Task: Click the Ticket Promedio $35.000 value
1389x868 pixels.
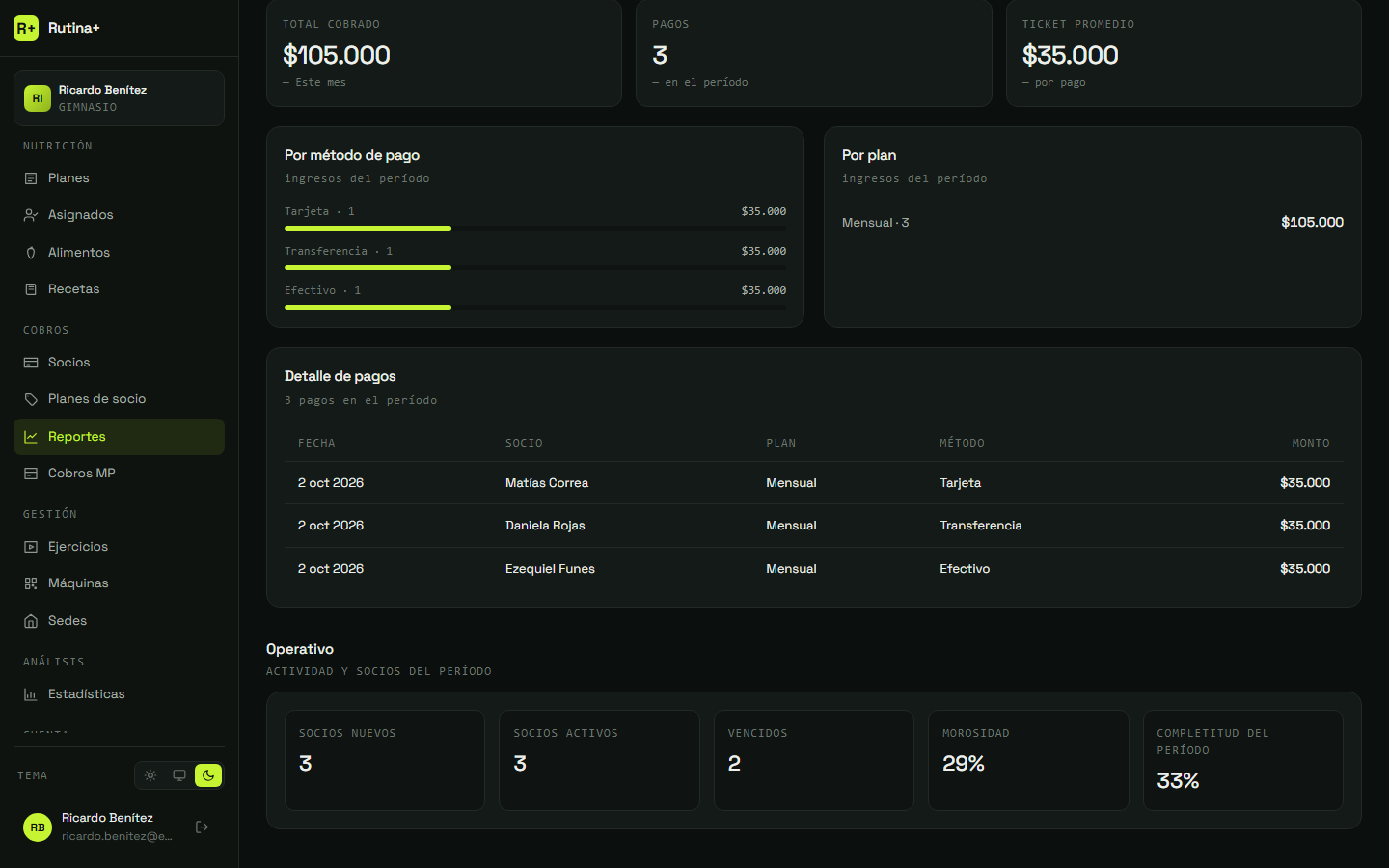Action: (1071, 55)
